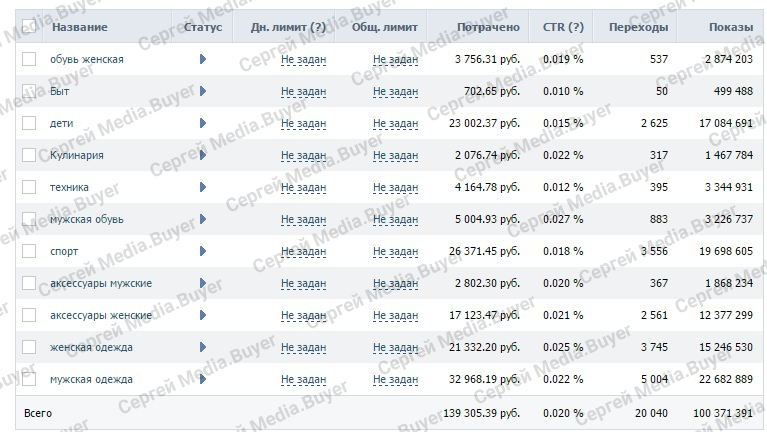Edit daily limit for спорт
767x432 pixels.
tap(303, 251)
